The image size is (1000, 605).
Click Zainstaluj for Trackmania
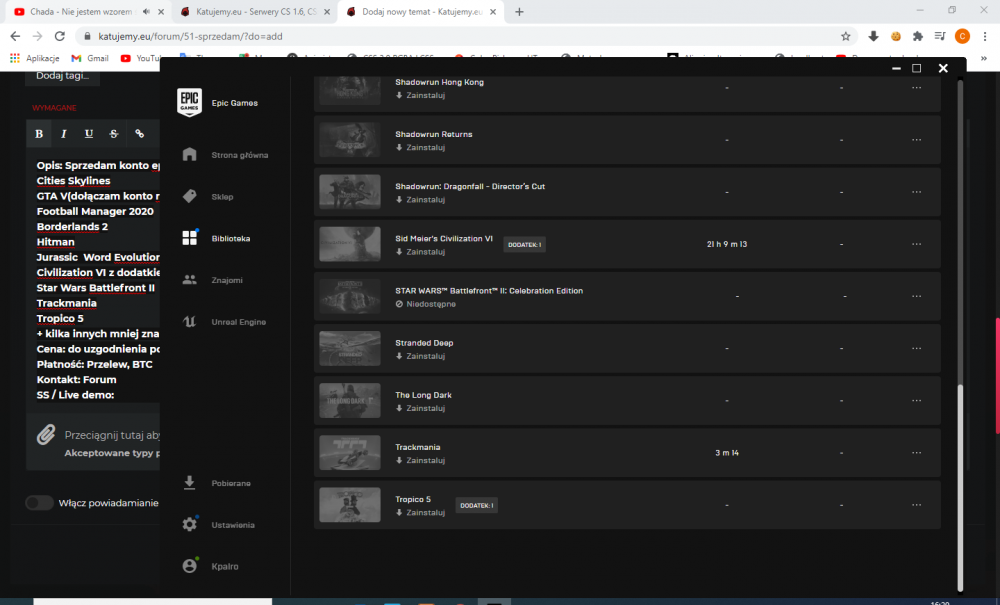[x=420, y=460]
